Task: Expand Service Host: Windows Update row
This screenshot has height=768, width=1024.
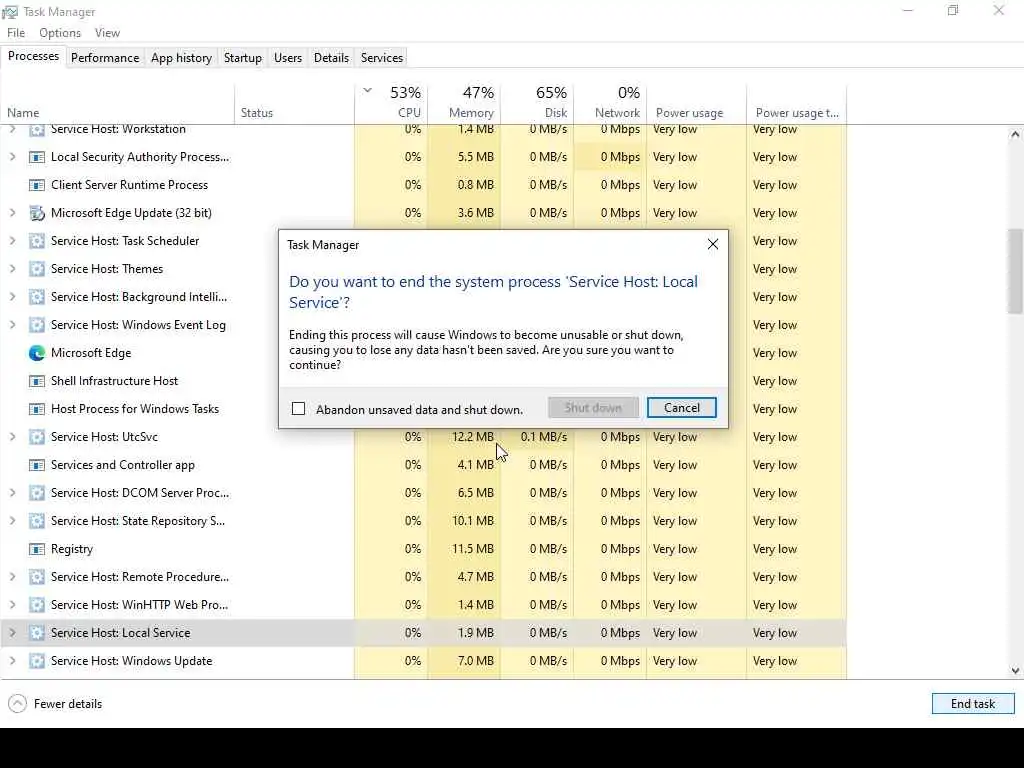Action: (12, 661)
